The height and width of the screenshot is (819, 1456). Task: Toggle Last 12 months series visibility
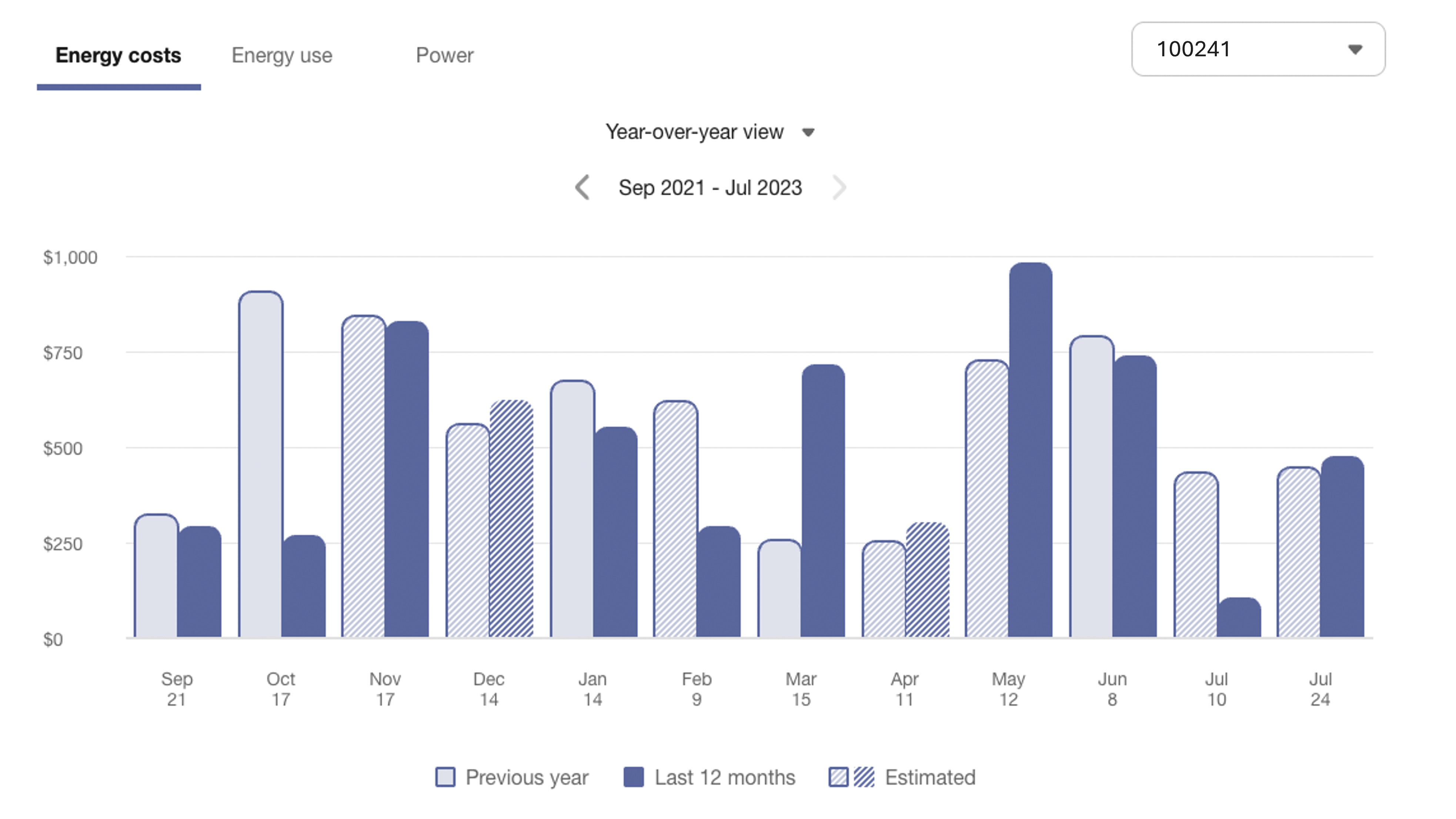pos(634,777)
